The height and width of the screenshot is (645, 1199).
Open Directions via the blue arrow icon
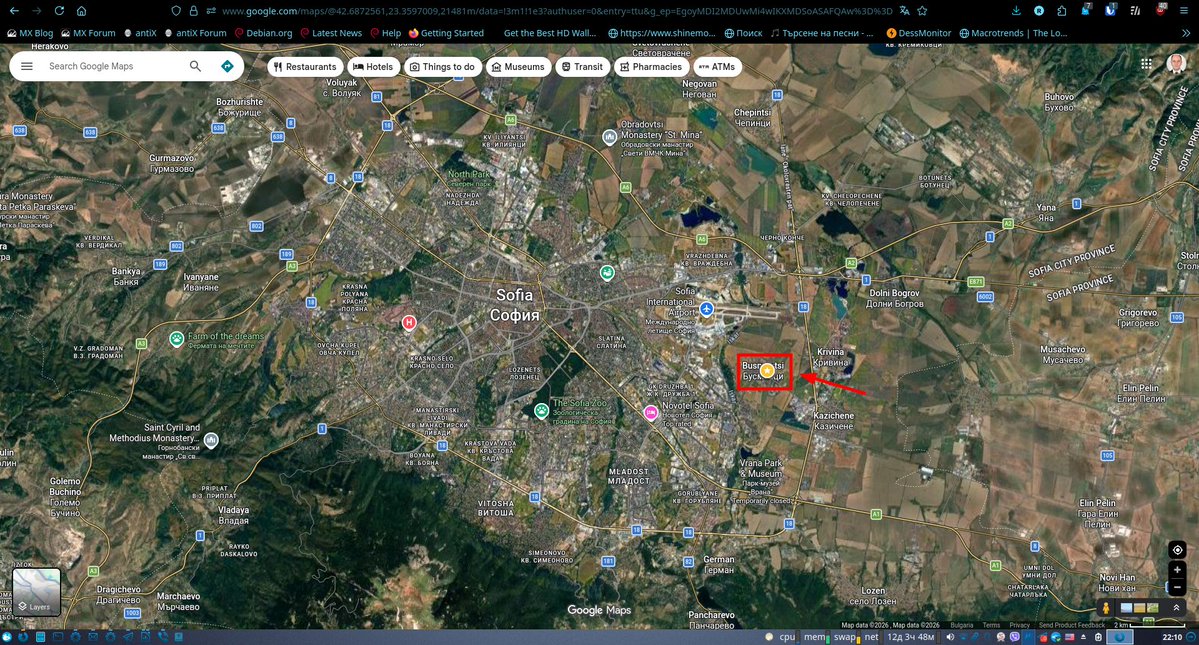227,66
